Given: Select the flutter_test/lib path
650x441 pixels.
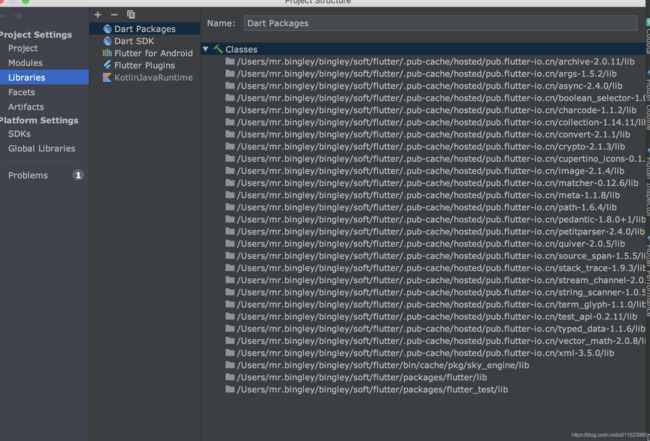Looking at the screenshot, I should point(372,390).
